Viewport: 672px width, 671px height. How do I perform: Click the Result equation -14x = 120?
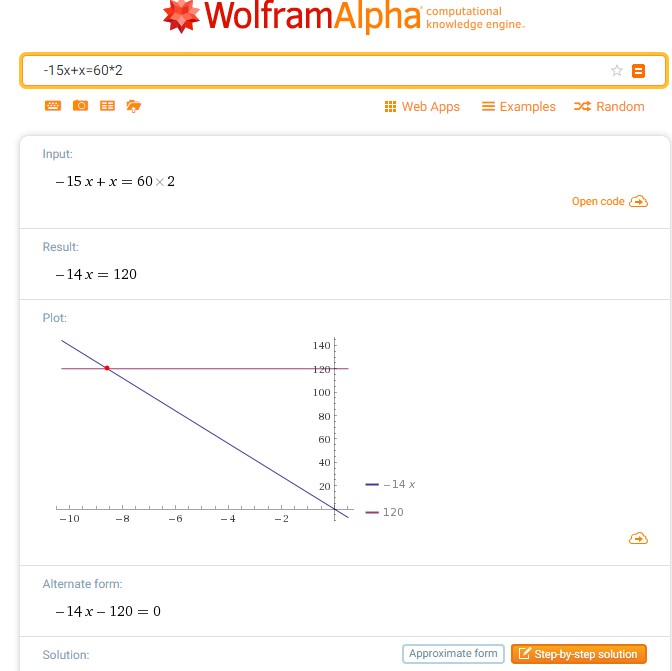point(96,275)
